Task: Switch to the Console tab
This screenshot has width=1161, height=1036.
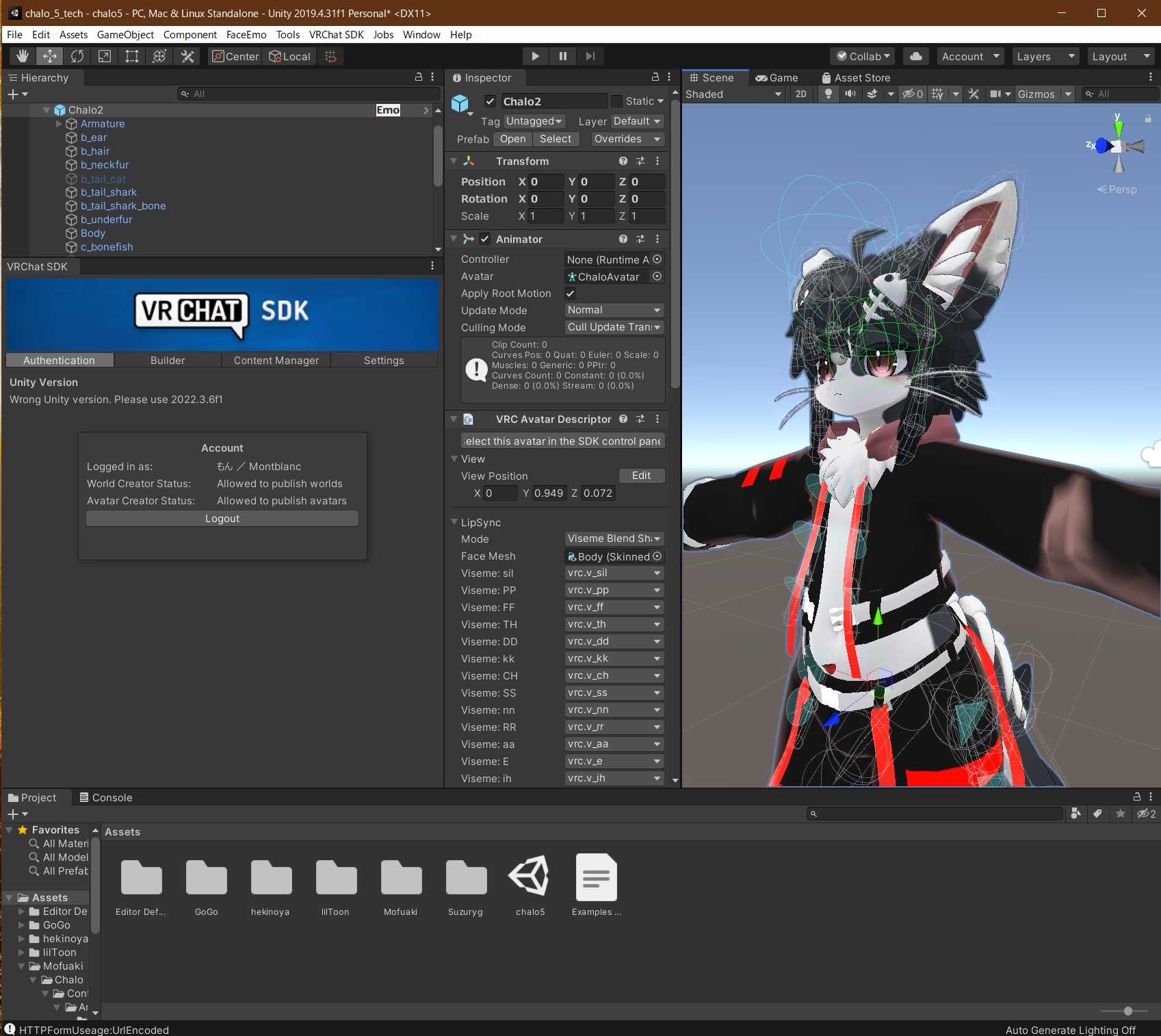Action: [x=105, y=798]
